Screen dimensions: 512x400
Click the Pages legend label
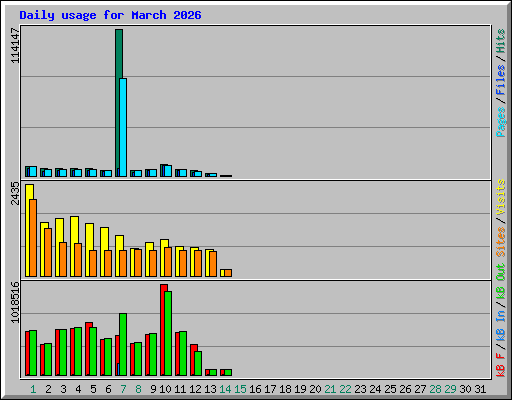coord(501,122)
